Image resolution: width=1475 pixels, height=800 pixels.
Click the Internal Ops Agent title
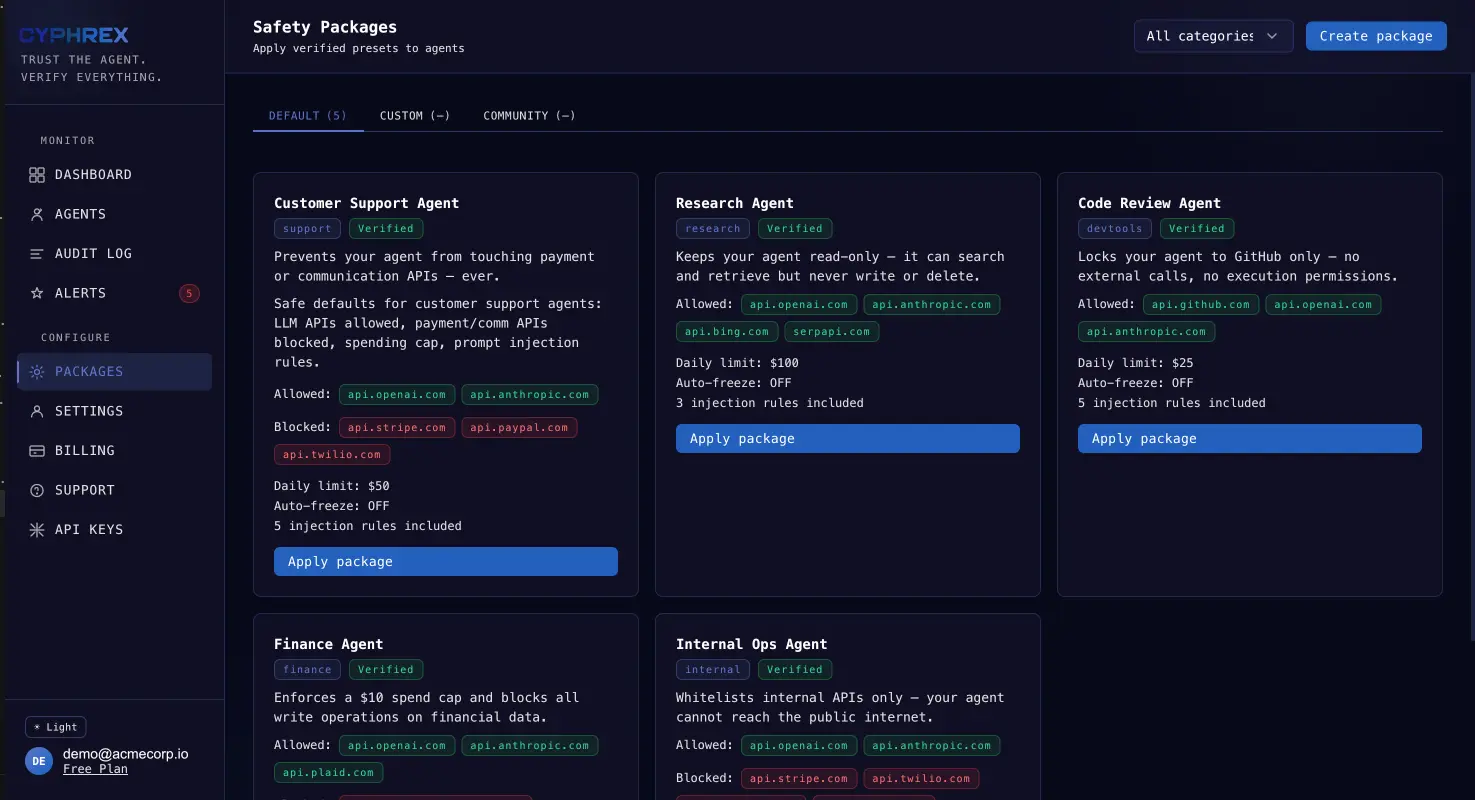coord(752,644)
